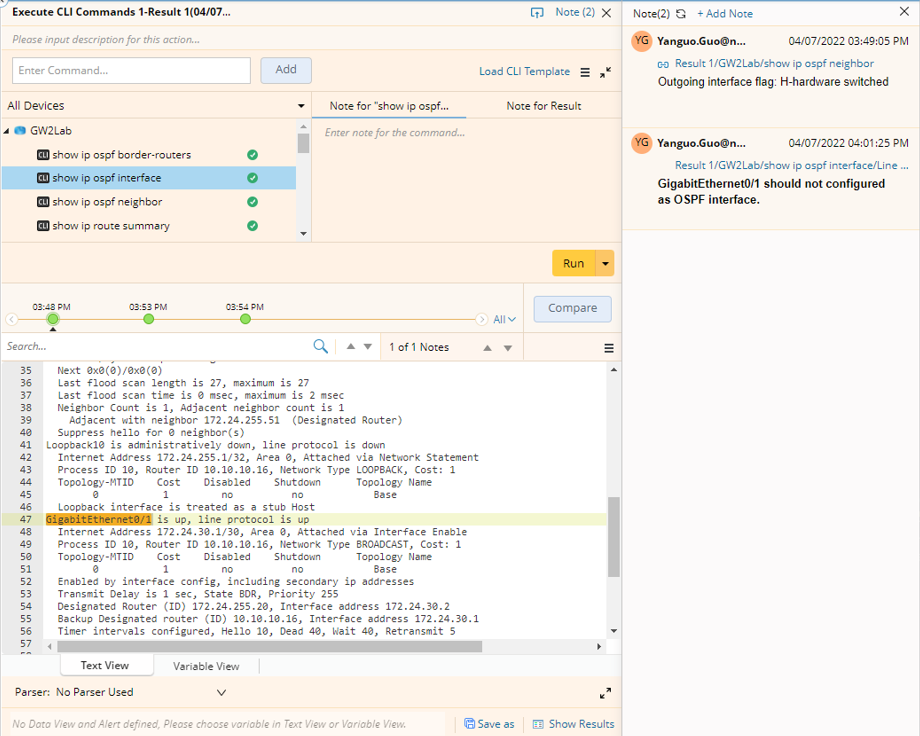Click the YG avatar on the first note
The width and height of the screenshot is (920, 736).
click(x=642, y=41)
